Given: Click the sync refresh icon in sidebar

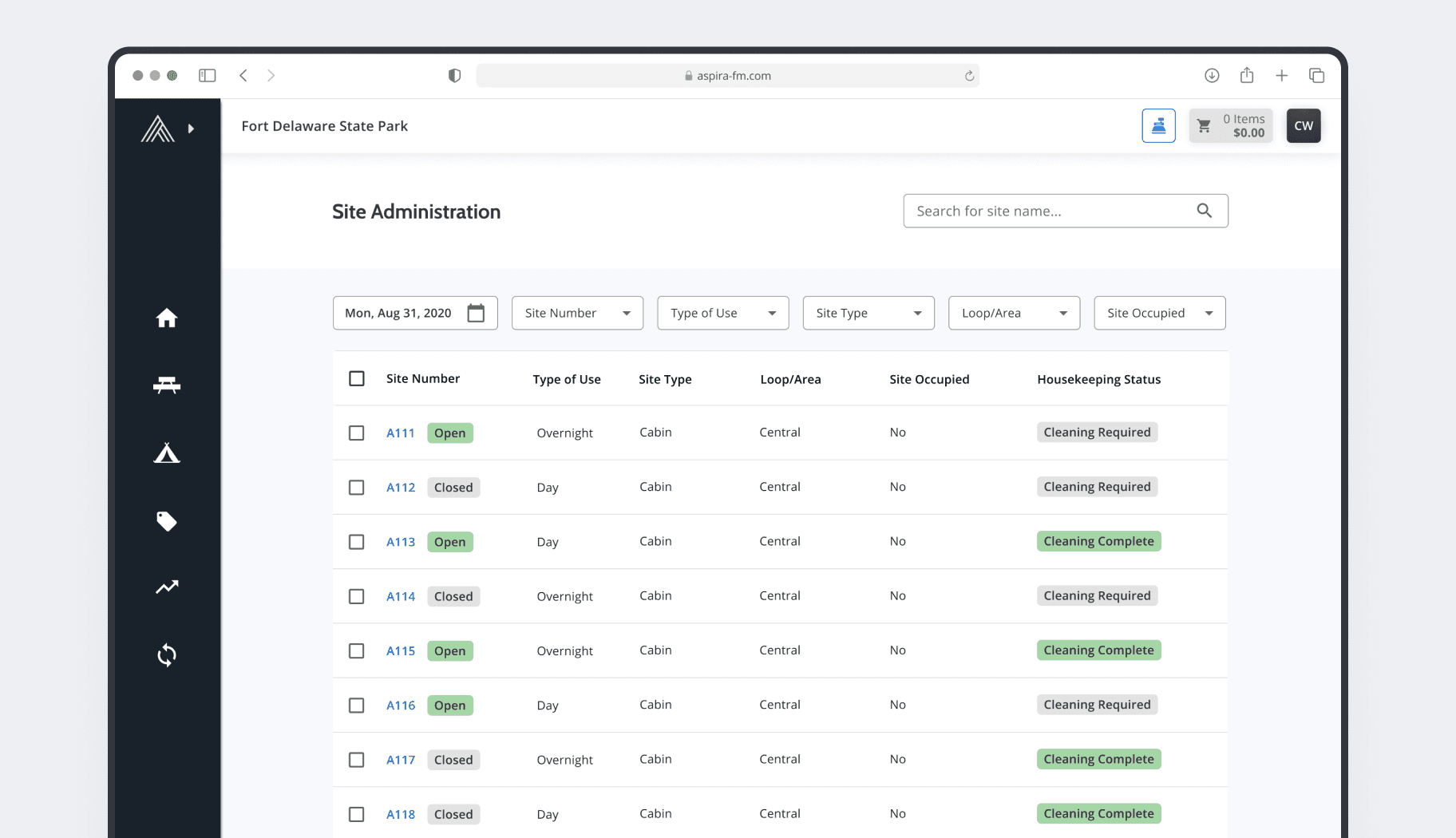Looking at the screenshot, I should (166, 655).
